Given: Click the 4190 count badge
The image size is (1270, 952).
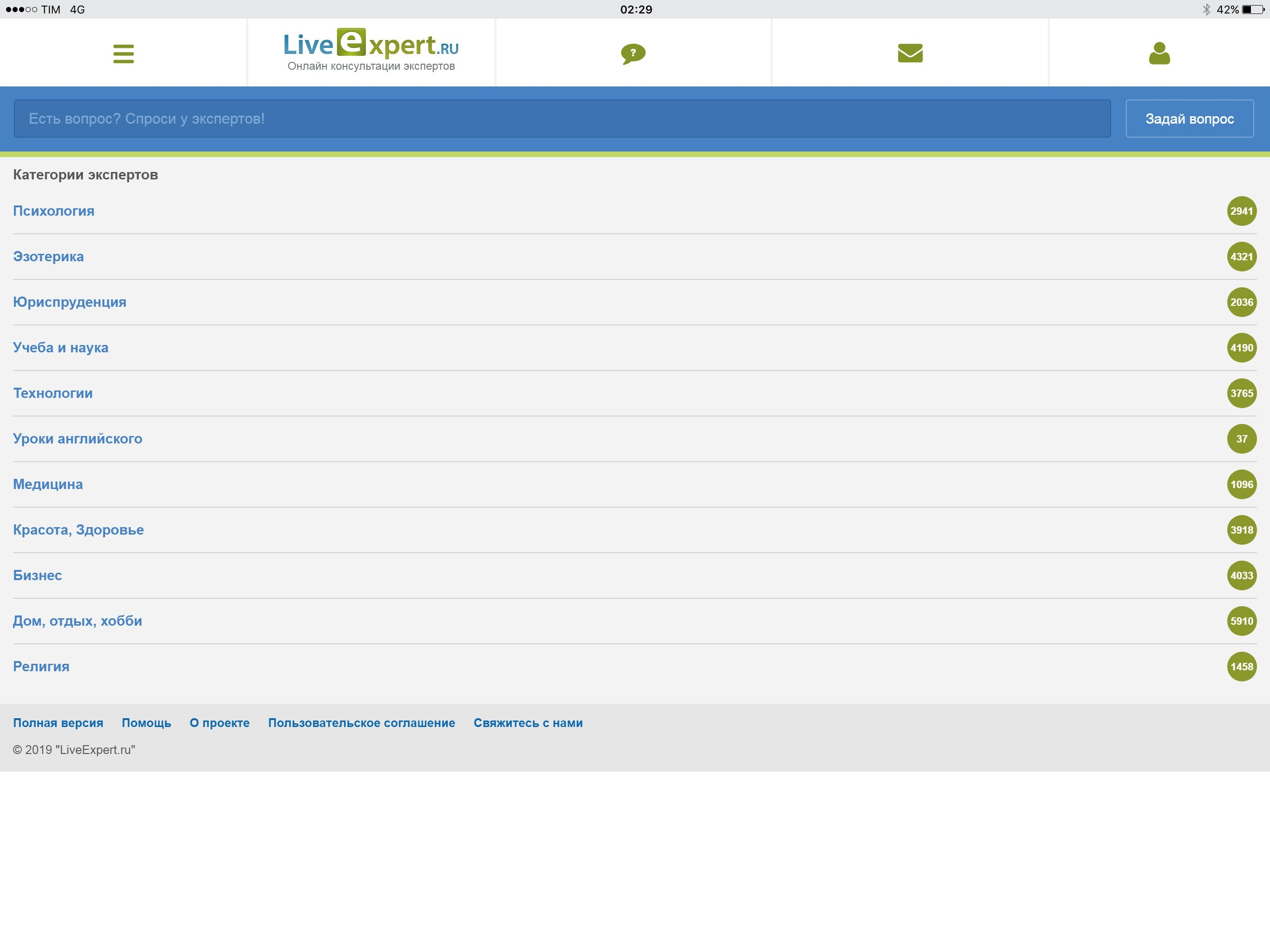Looking at the screenshot, I should pos(1241,348).
